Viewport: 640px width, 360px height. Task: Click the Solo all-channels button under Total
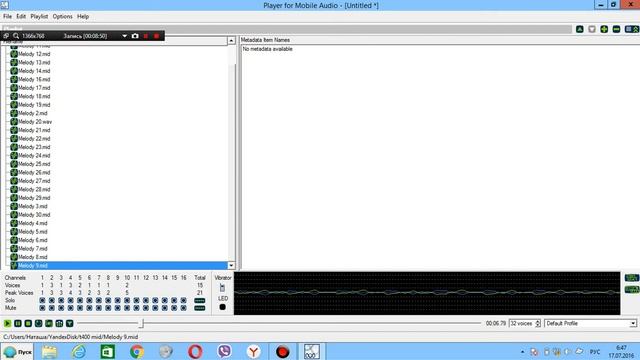click(200, 300)
